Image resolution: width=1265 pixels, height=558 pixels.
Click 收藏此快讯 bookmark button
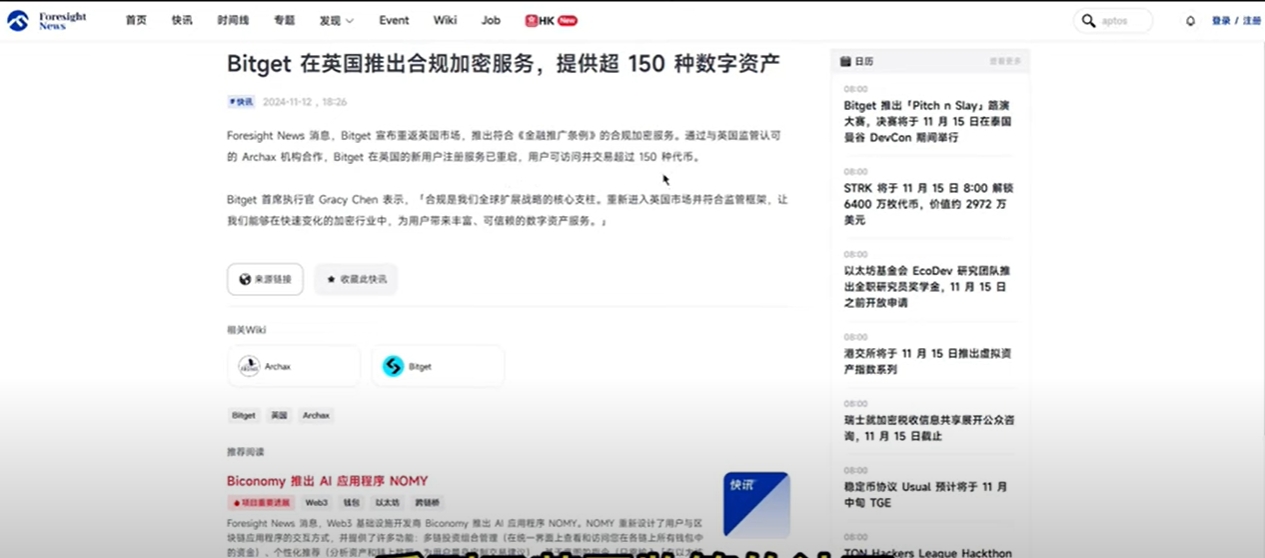pos(356,279)
